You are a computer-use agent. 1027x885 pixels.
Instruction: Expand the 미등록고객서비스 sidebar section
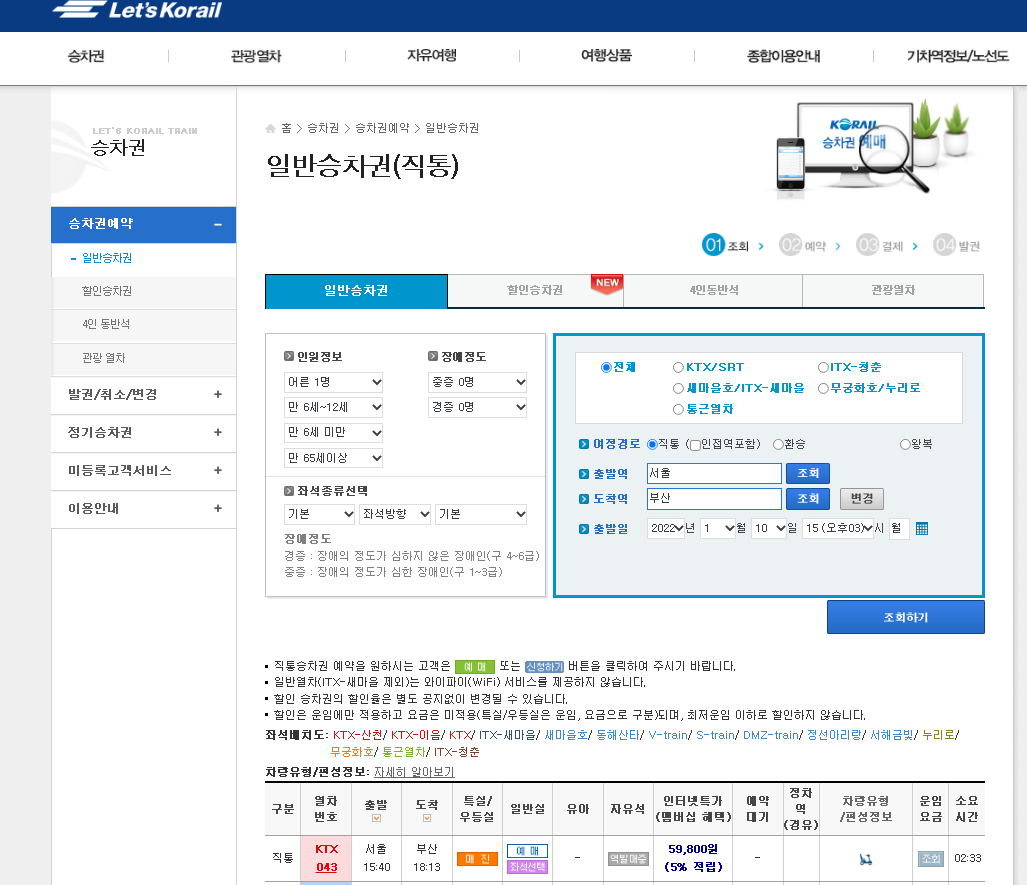pos(143,470)
